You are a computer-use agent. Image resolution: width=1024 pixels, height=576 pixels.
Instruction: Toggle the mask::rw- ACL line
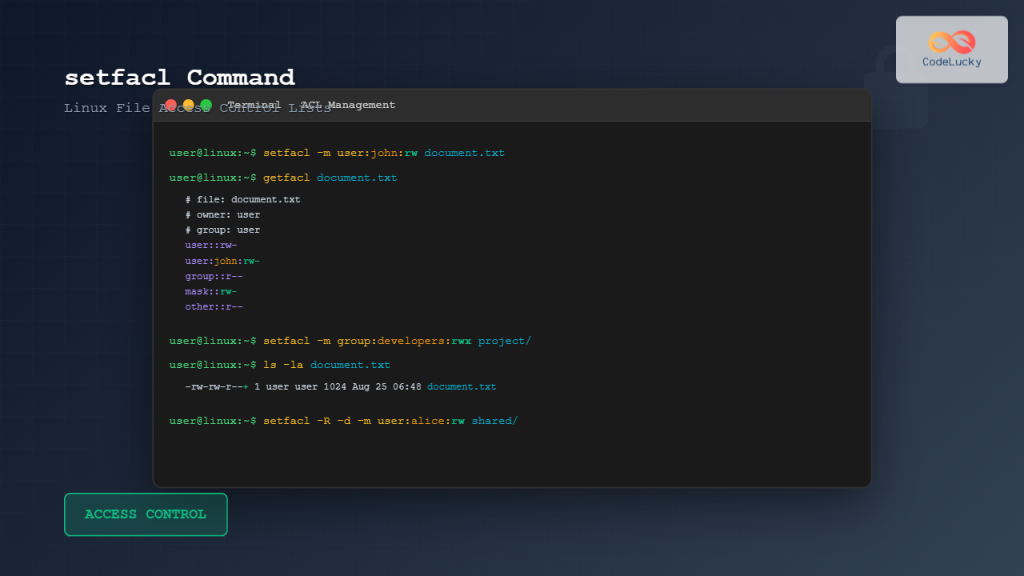click(210, 291)
